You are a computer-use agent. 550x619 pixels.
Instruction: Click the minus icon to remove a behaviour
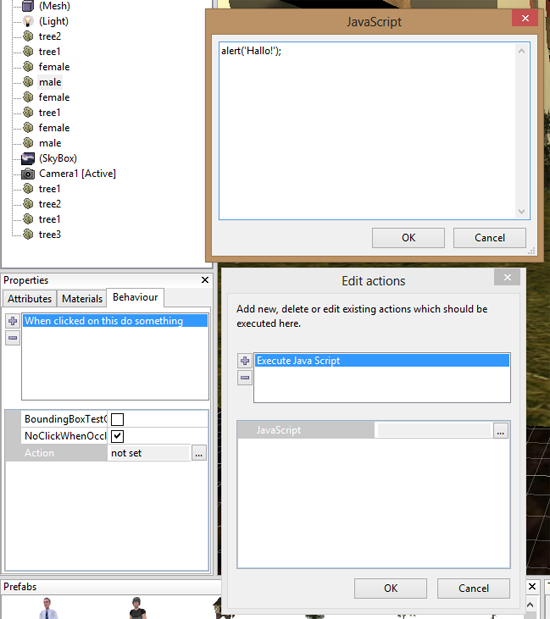13,338
